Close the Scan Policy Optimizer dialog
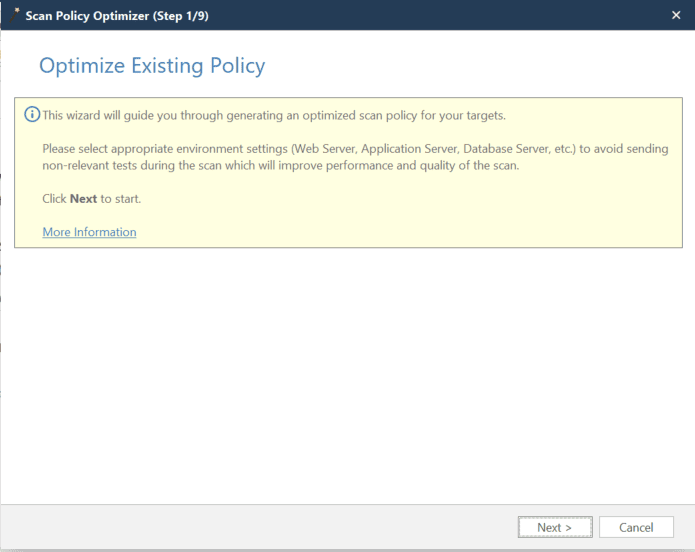The image size is (695, 552). click(676, 15)
